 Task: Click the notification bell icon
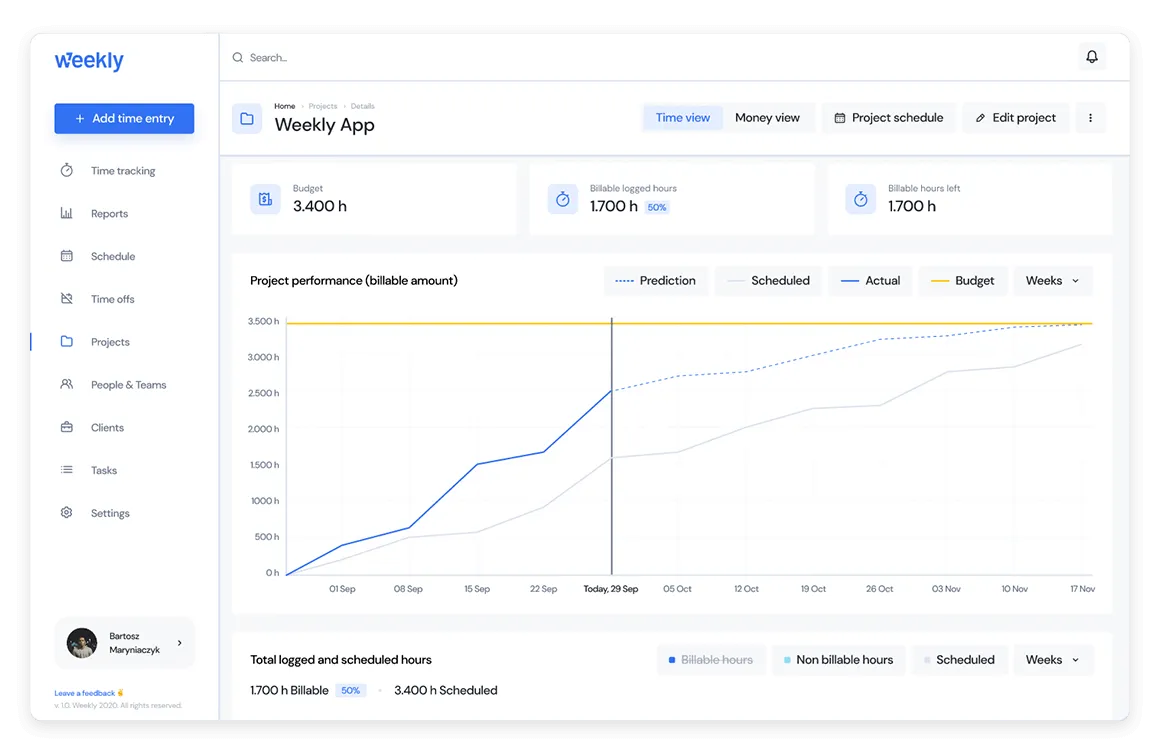[x=1092, y=57]
